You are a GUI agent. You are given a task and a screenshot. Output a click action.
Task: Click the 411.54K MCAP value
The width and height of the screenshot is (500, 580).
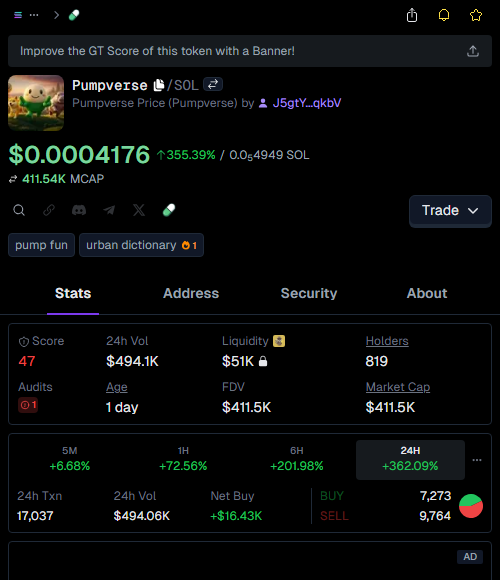point(44,179)
